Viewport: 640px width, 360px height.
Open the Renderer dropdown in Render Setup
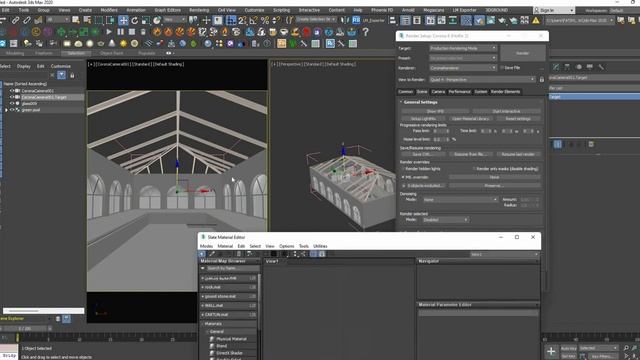462,68
